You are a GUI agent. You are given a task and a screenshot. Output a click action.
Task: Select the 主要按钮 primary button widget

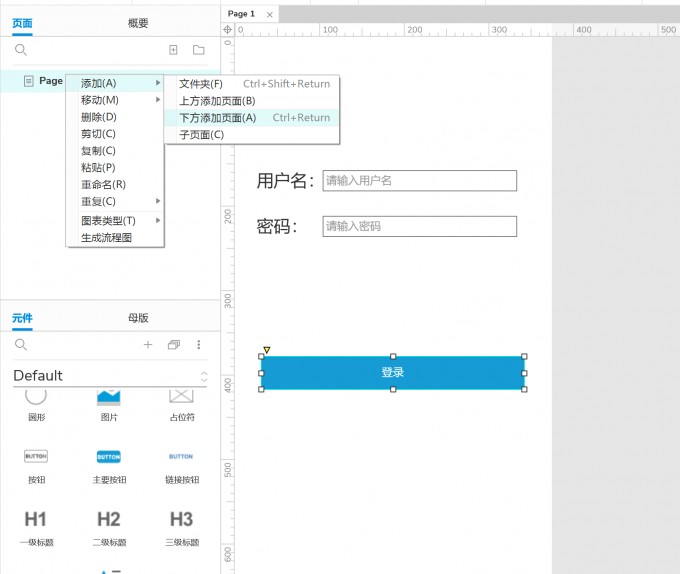(x=109, y=467)
